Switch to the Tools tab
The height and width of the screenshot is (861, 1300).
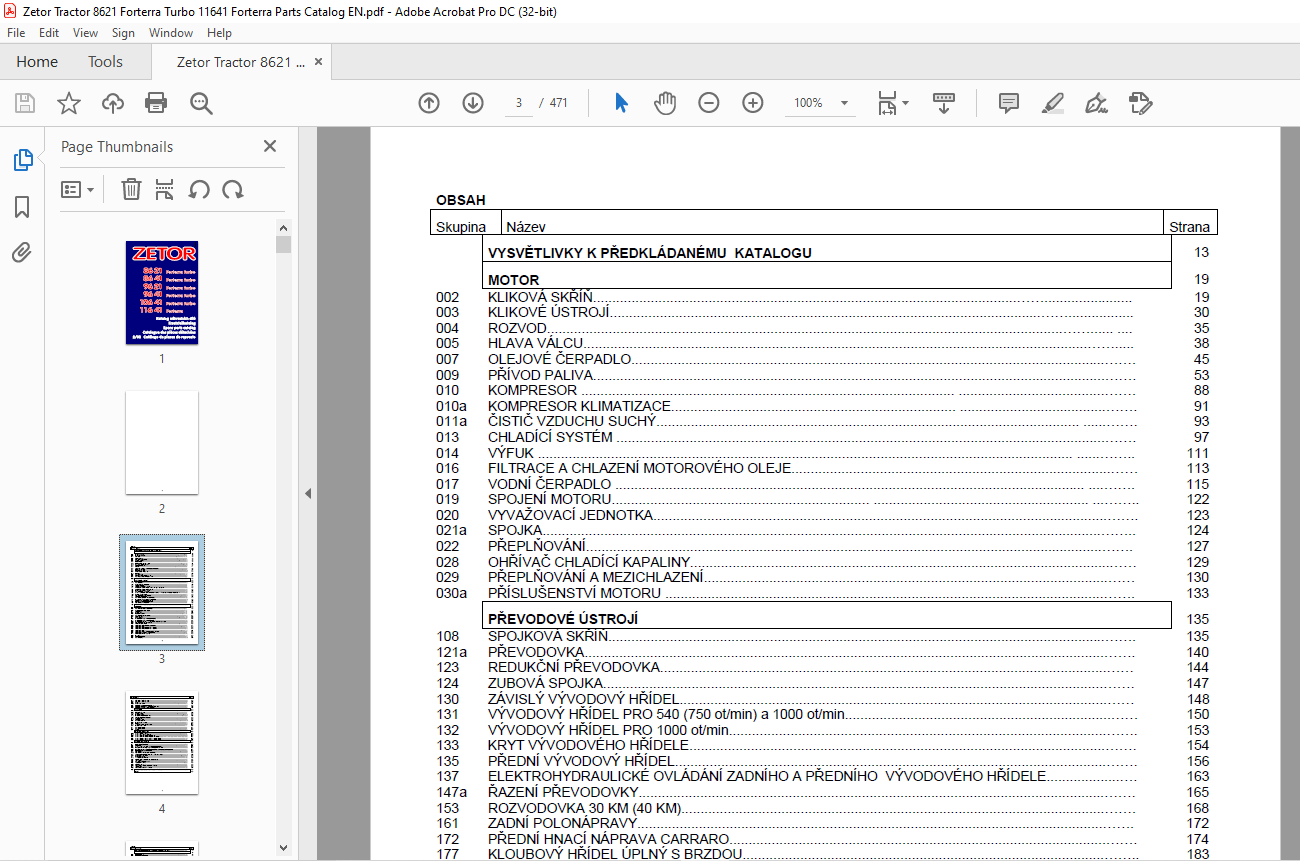tap(105, 62)
